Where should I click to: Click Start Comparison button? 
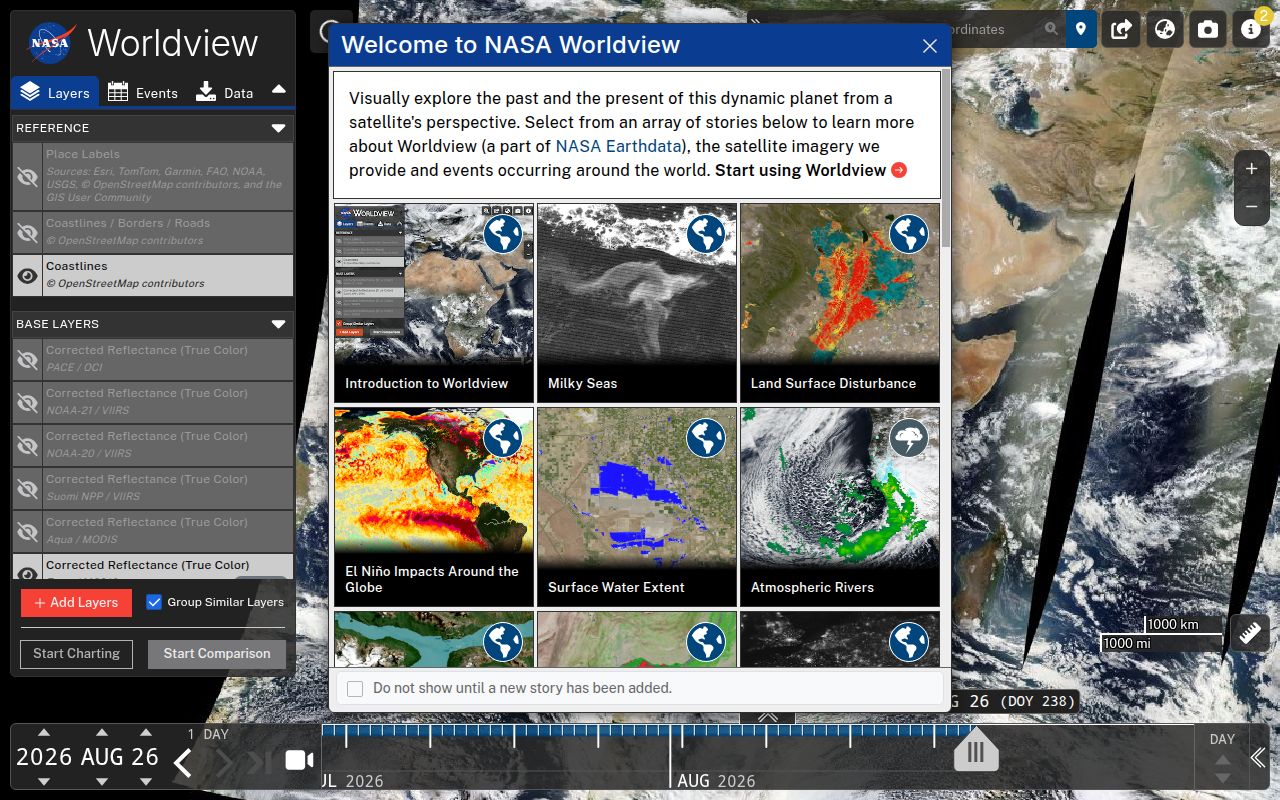217,653
